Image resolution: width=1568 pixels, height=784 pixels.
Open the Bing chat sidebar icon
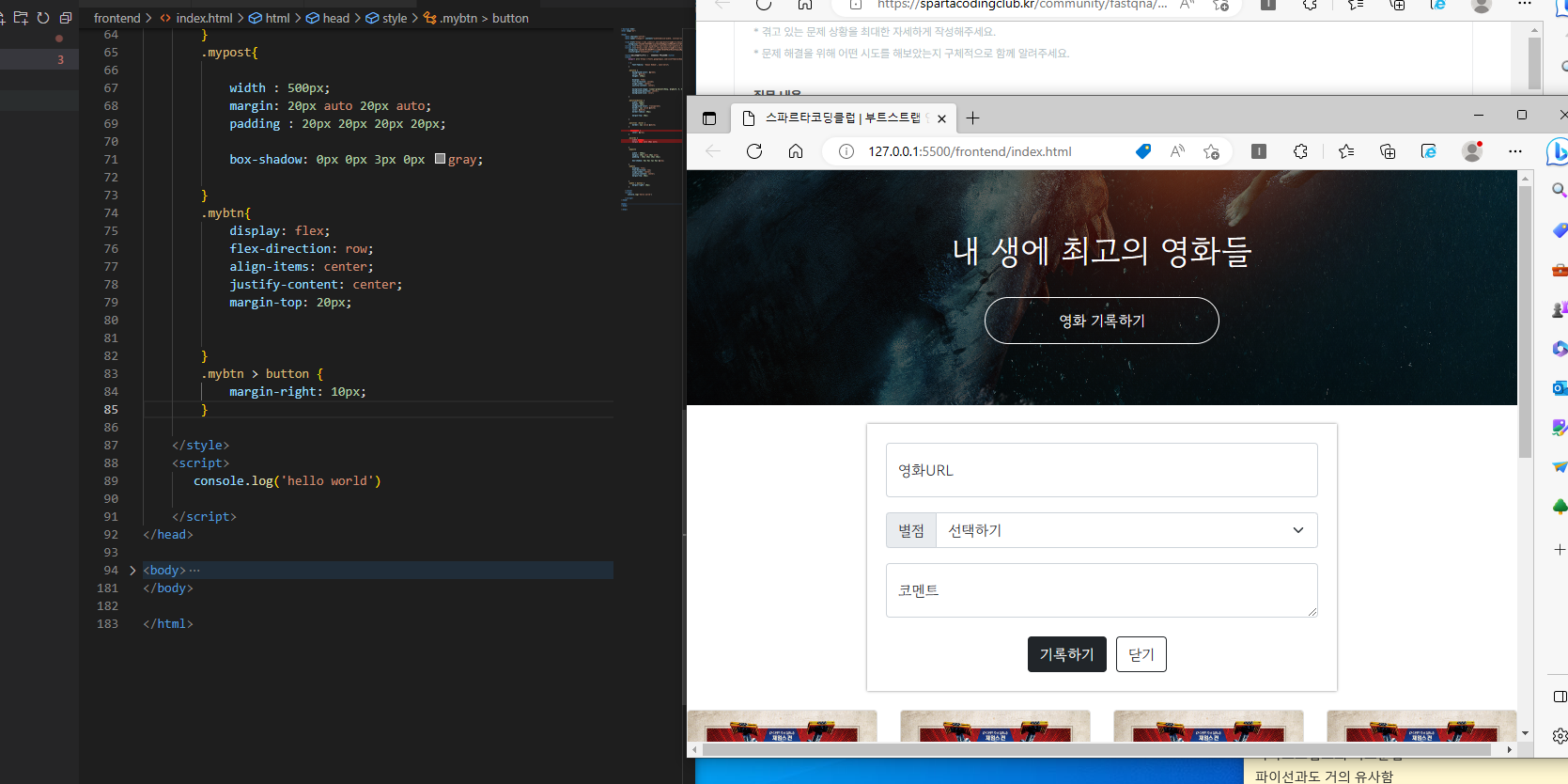pos(1557,151)
